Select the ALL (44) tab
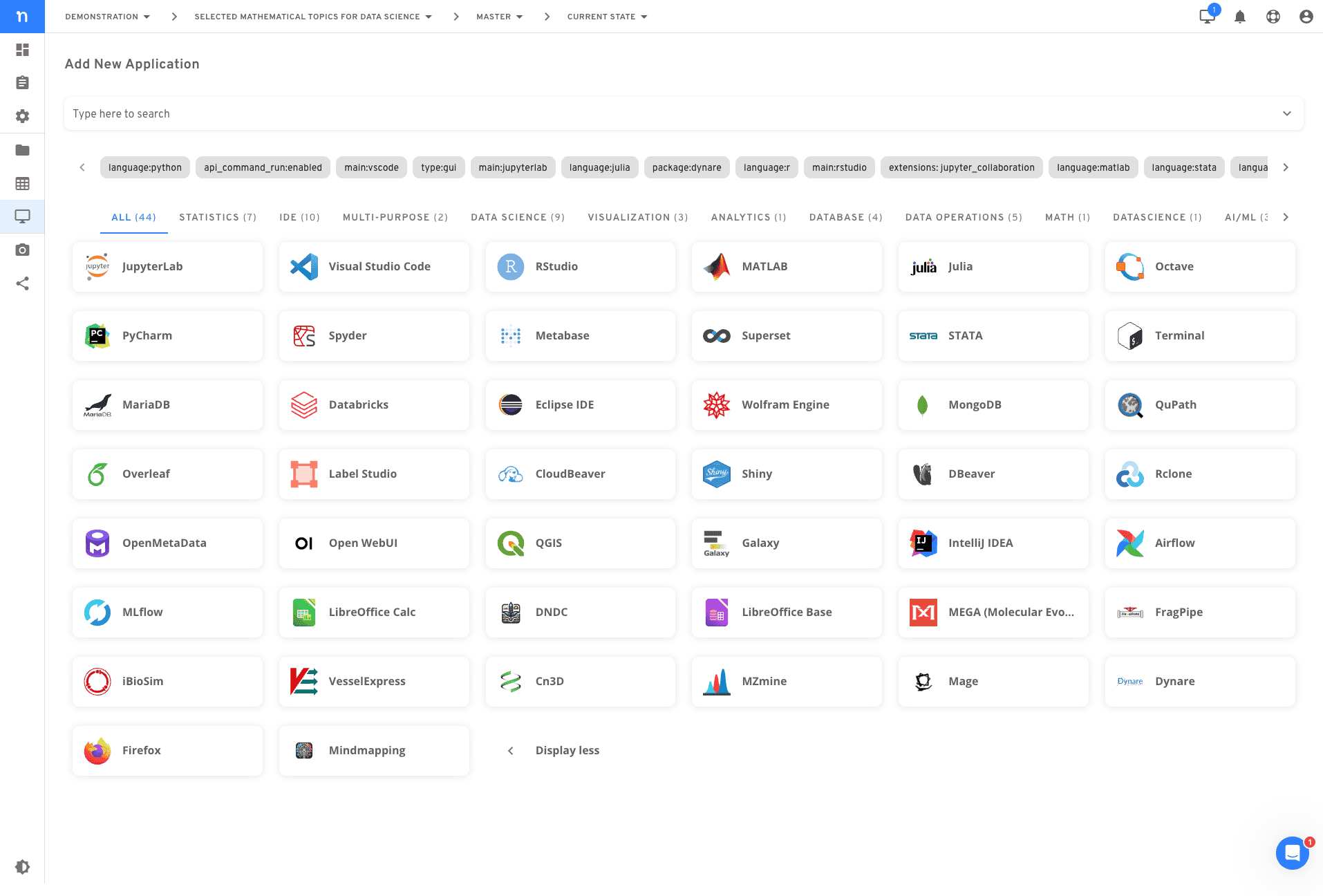 (134, 217)
